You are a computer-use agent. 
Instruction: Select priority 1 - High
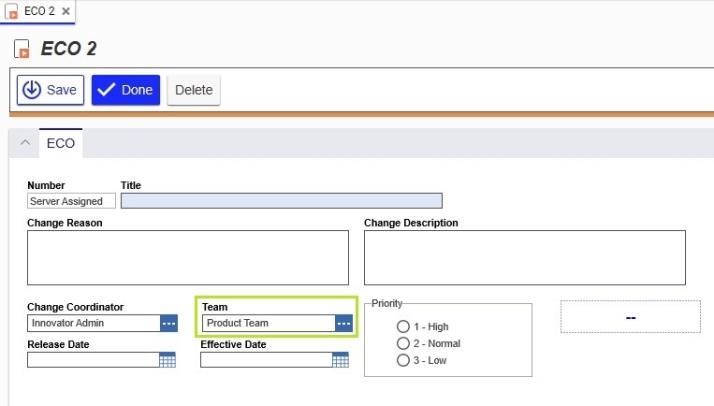pyautogui.click(x=403, y=326)
